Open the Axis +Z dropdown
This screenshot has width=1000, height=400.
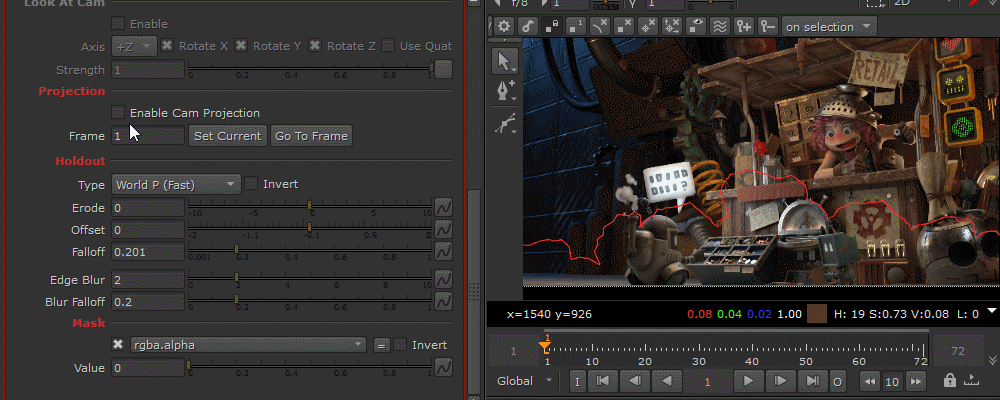(x=134, y=46)
